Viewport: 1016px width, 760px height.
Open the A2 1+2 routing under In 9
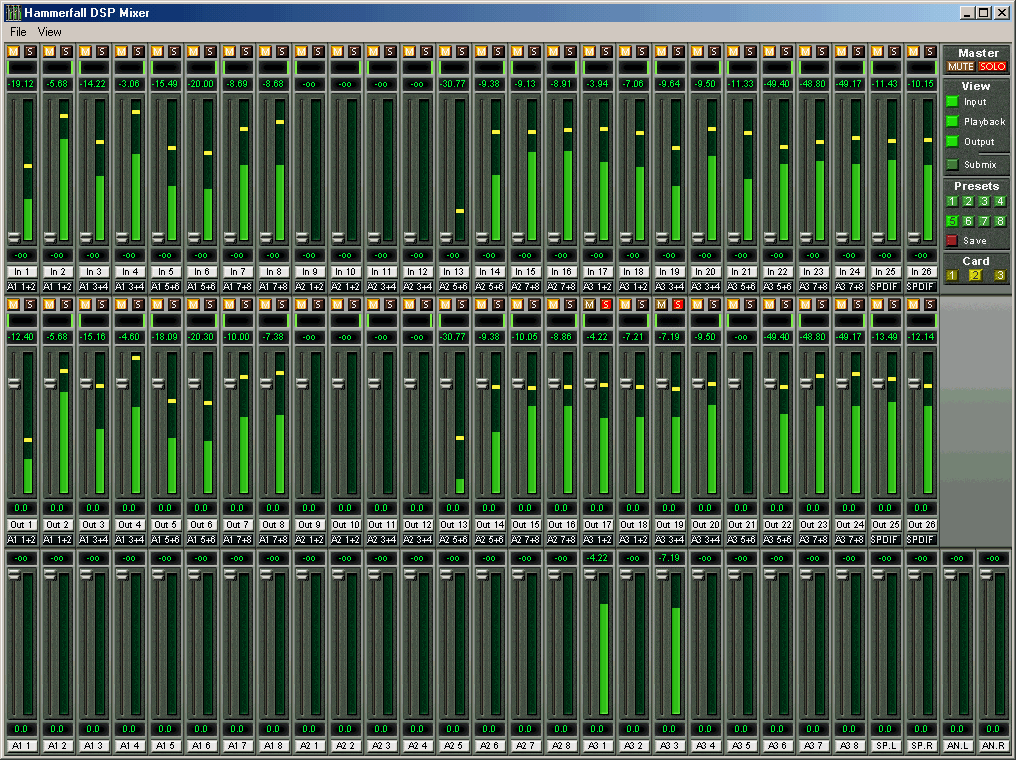click(x=309, y=286)
